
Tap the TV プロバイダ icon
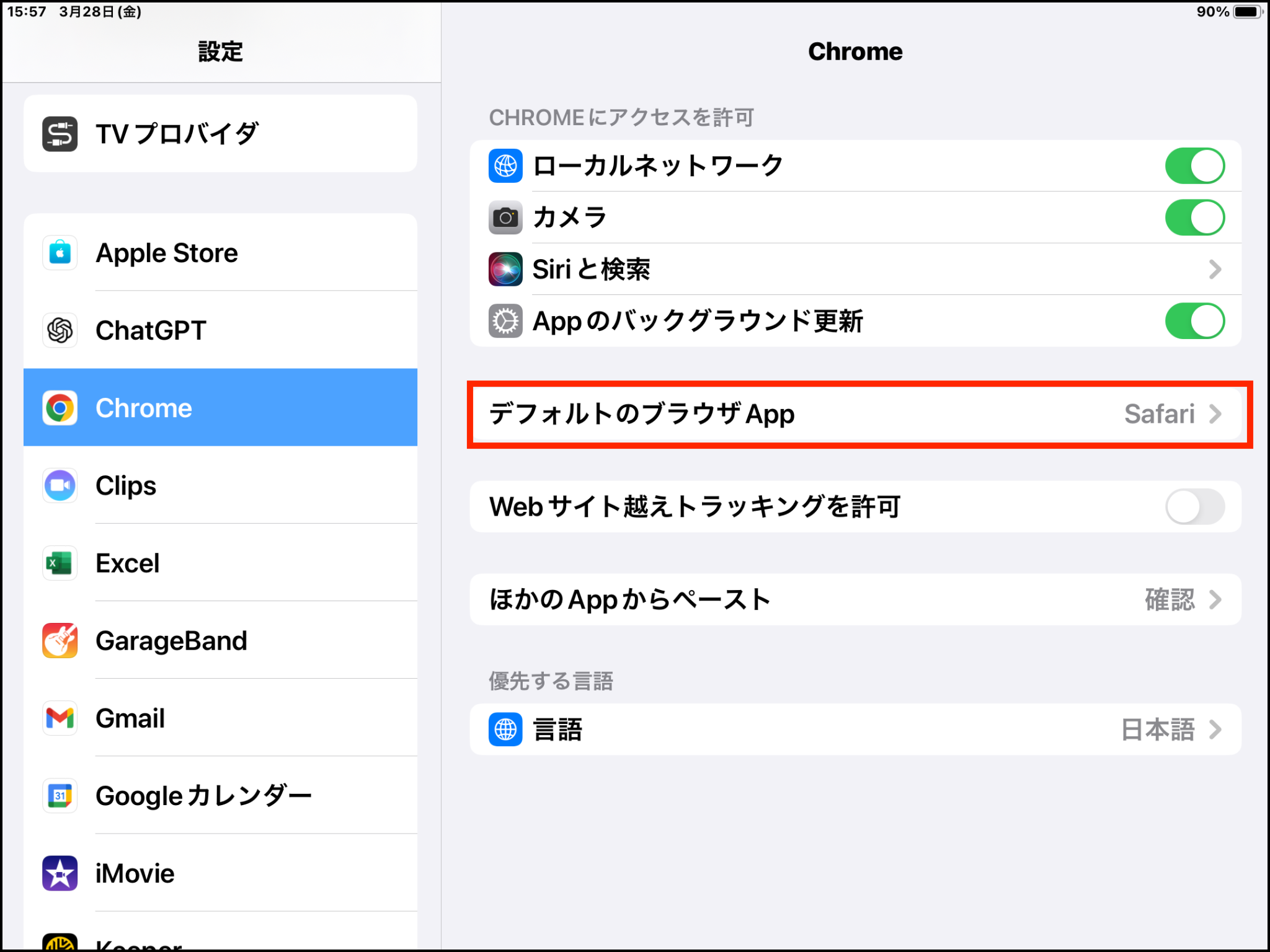[60, 134]
